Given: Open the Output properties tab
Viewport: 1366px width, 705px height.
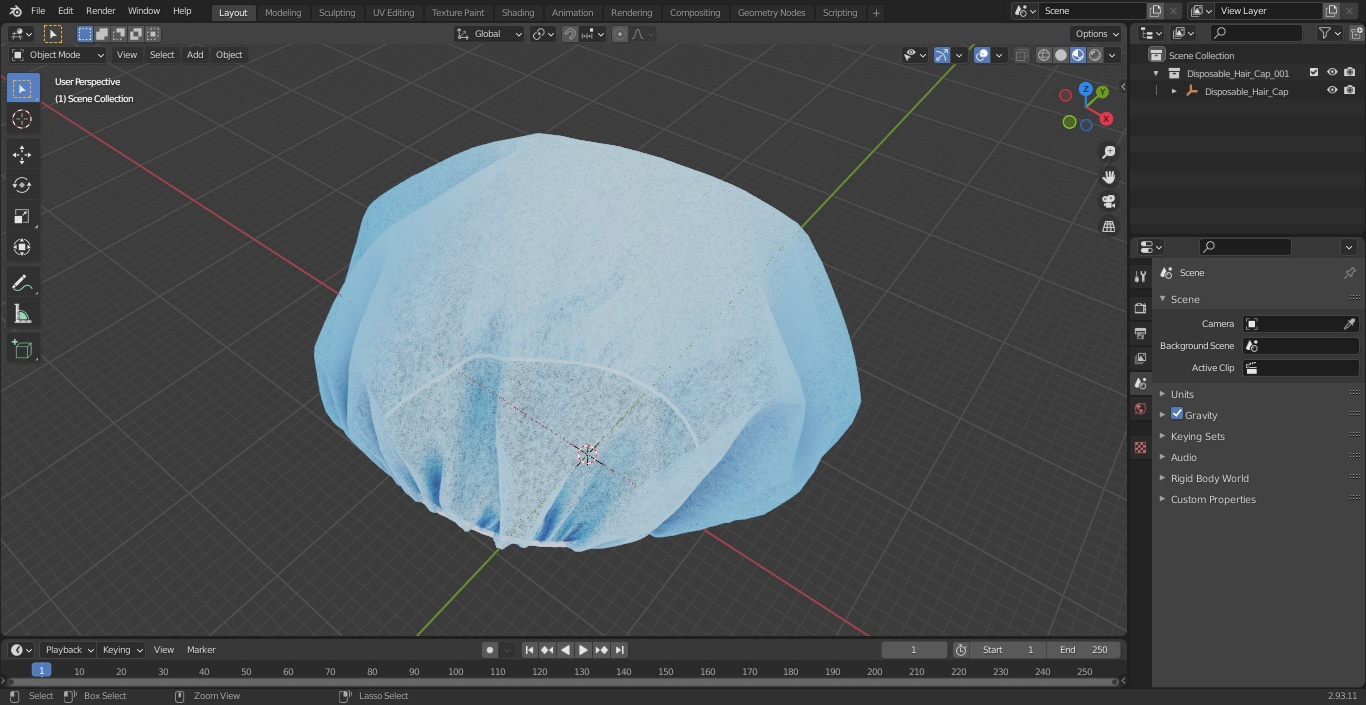Looking at the screenshot, I should (x=1140, y=333).
